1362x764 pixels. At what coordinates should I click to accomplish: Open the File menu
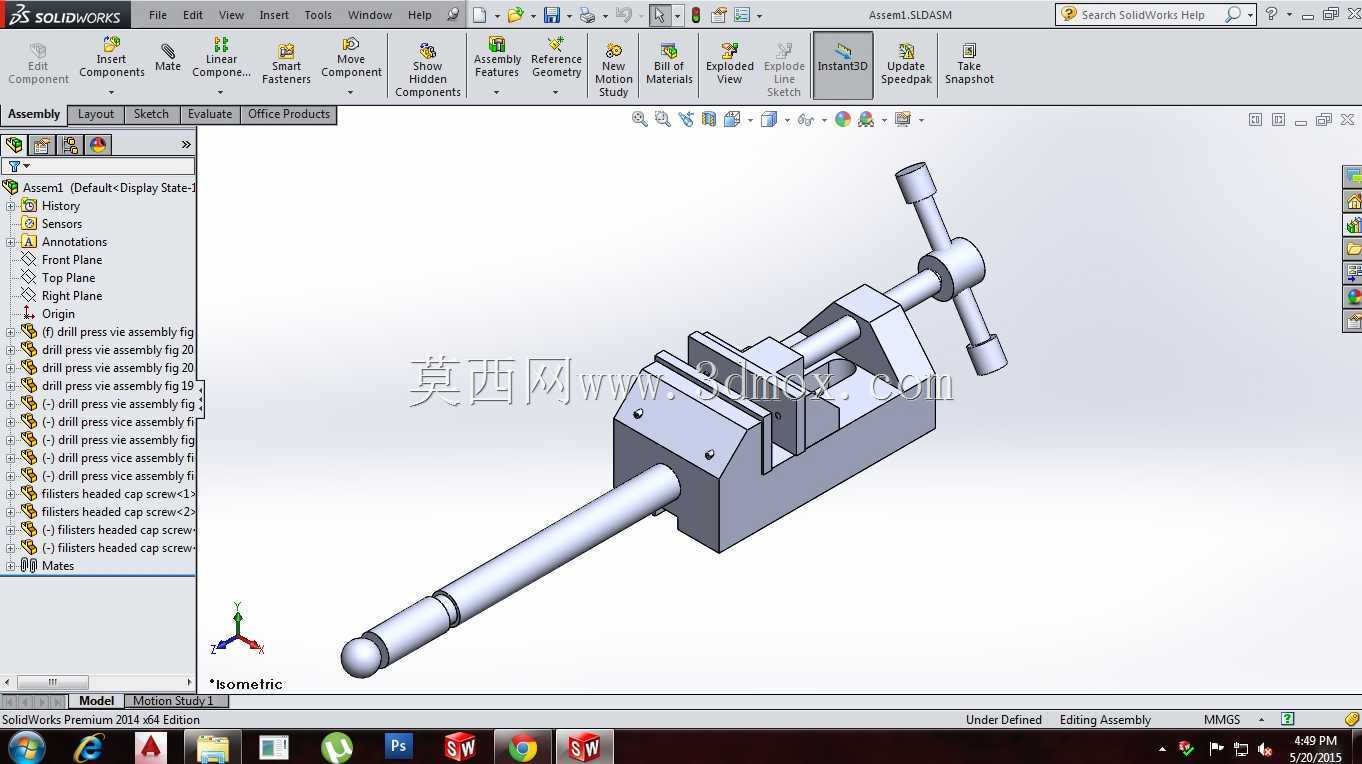158,15
